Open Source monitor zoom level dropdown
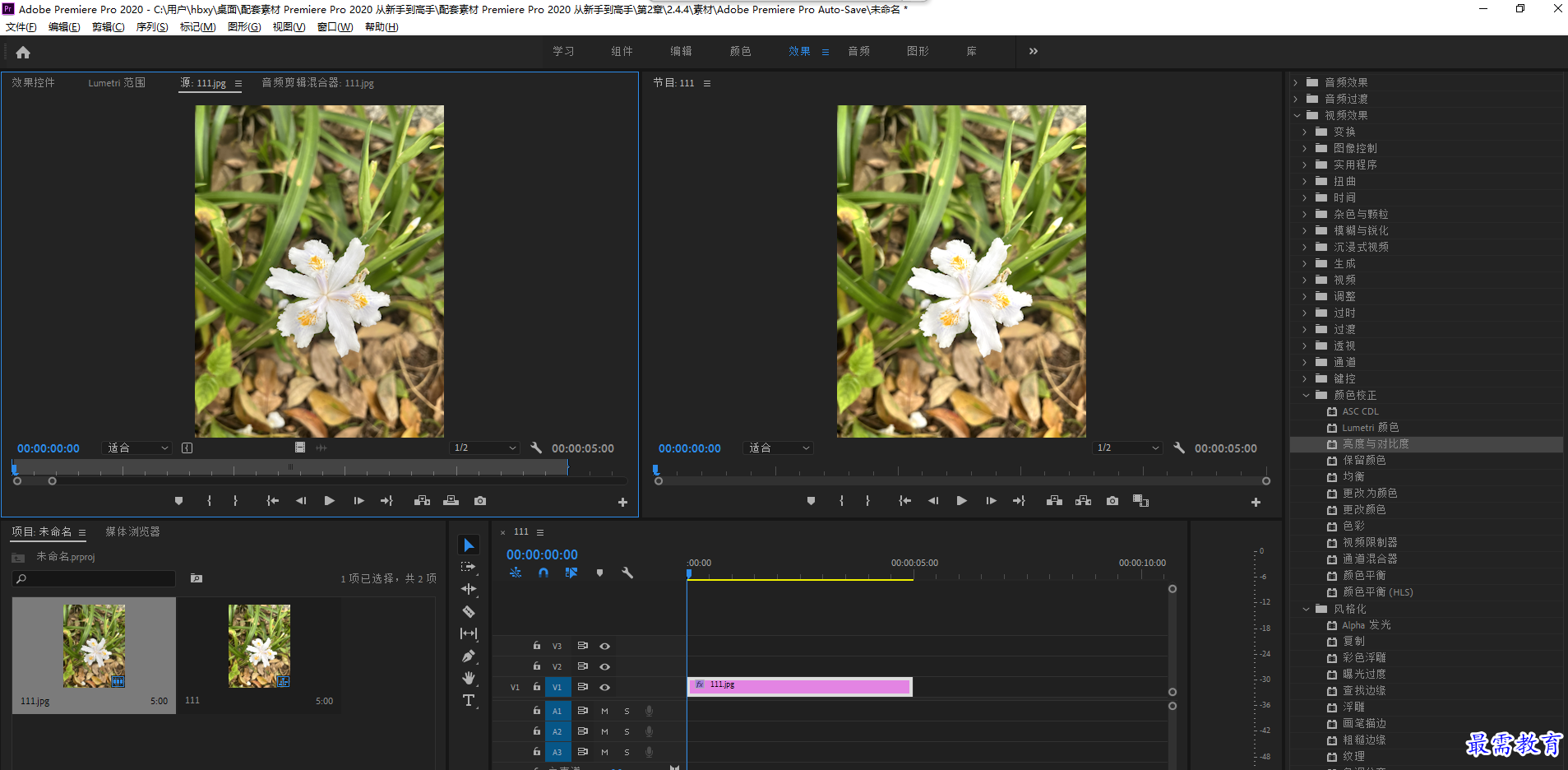This screenshot has height=770, width=1568. tap(137, 448)
